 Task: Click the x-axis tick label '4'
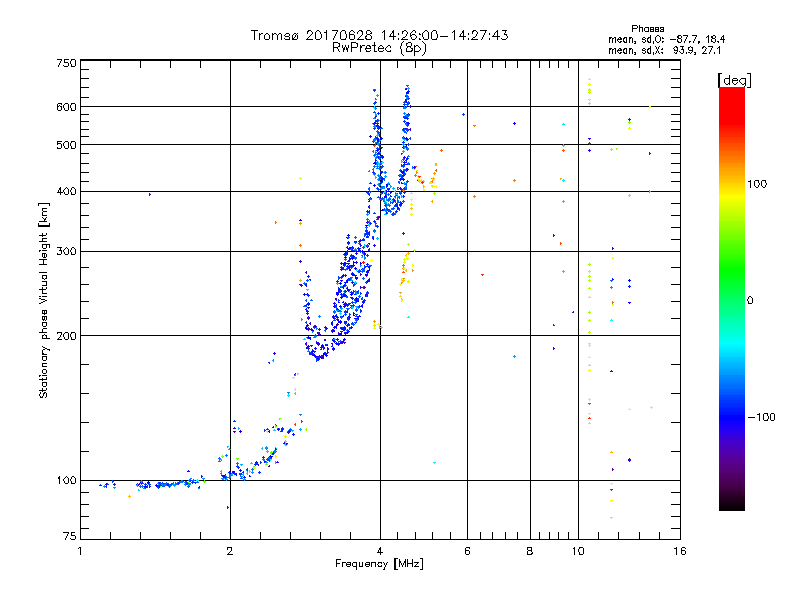(380, 551)
